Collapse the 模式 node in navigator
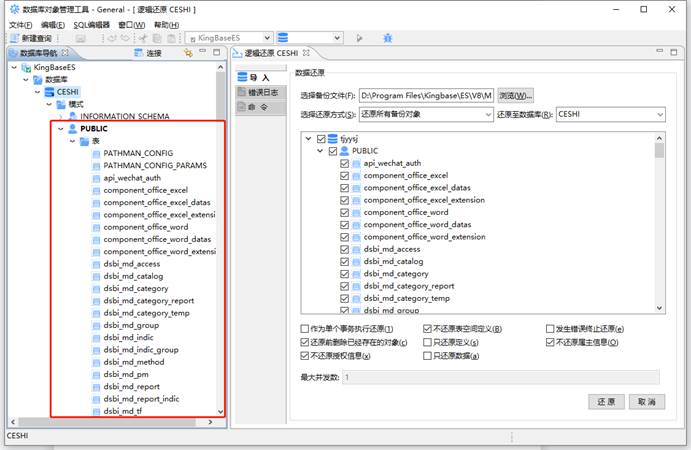The image size is (691, 450). (x=49, y=104)
